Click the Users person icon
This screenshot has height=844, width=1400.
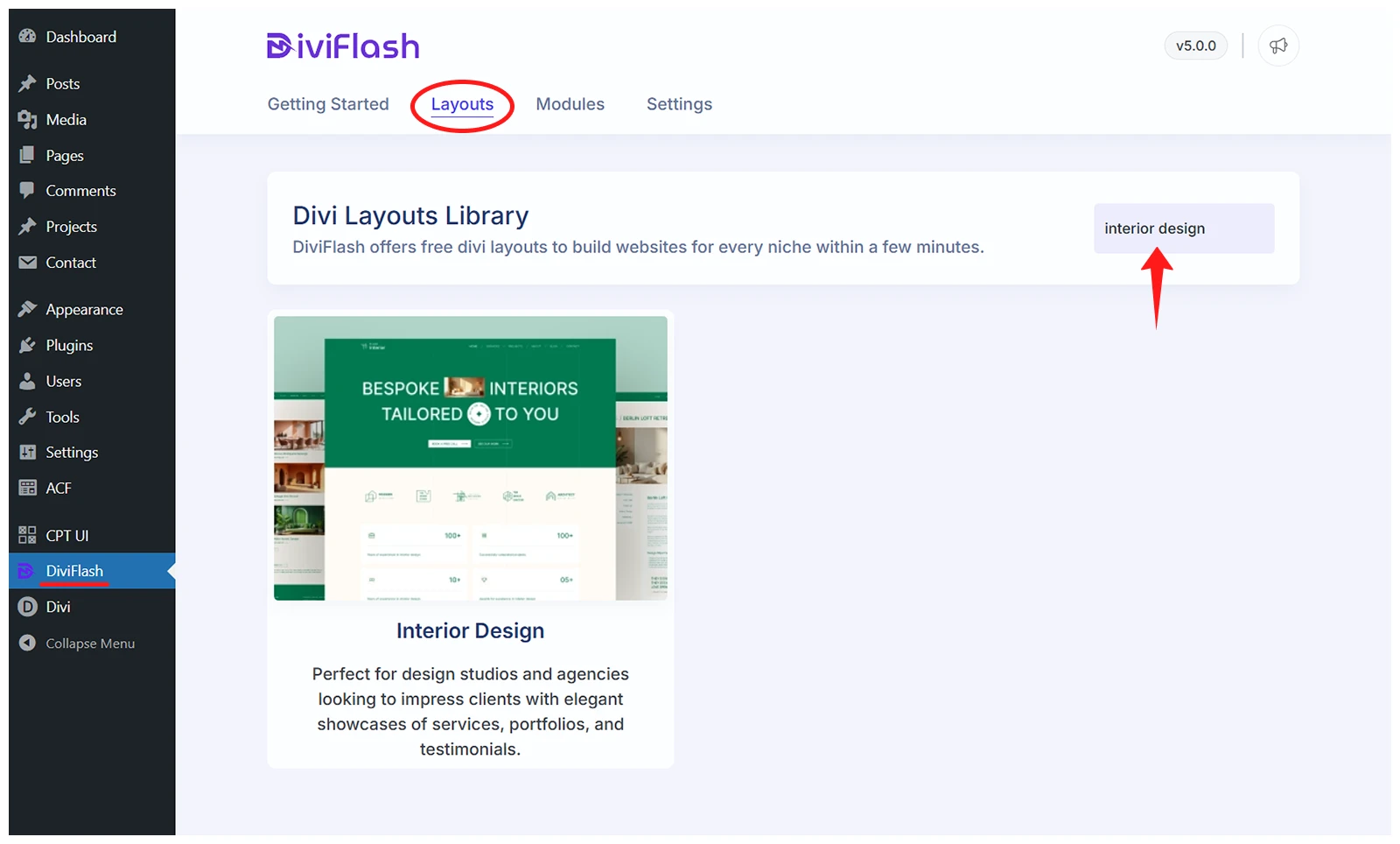coord(28,382)
